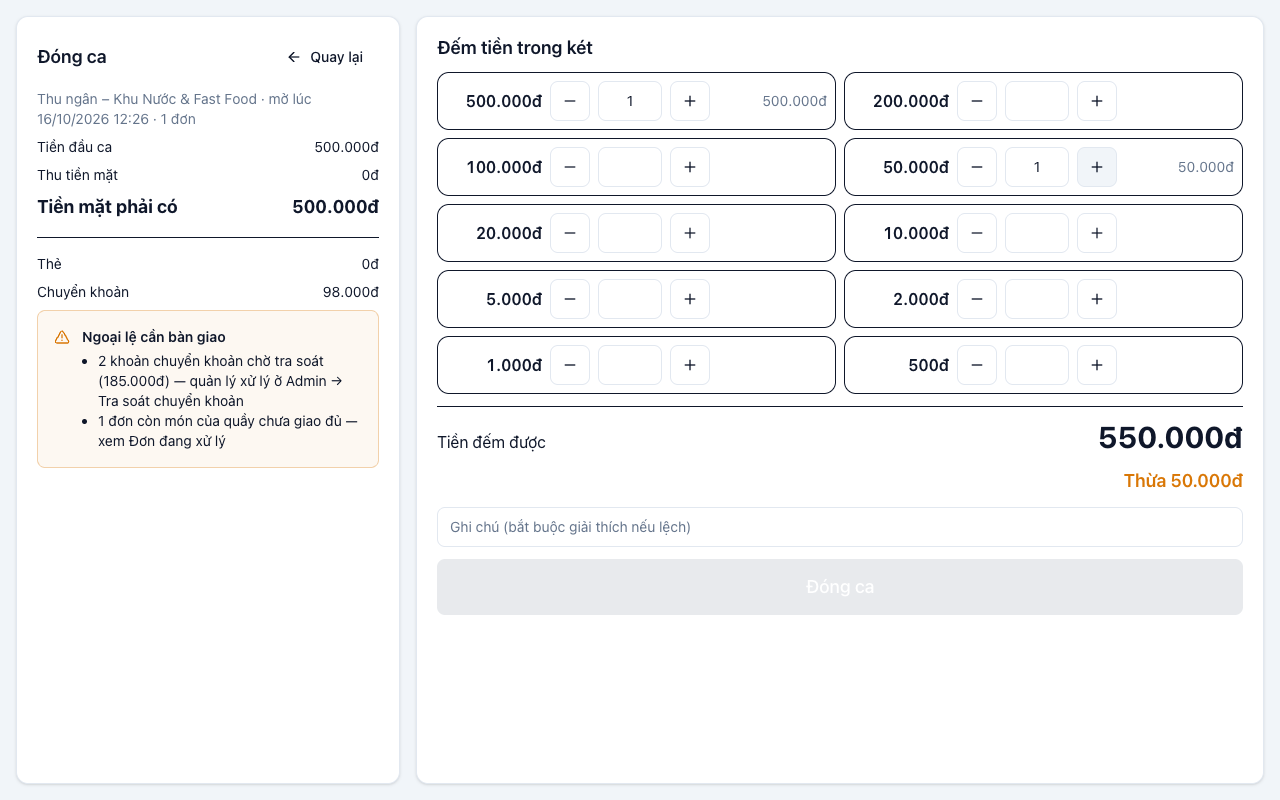Click the Đóng ca submit button

(840, 587)
